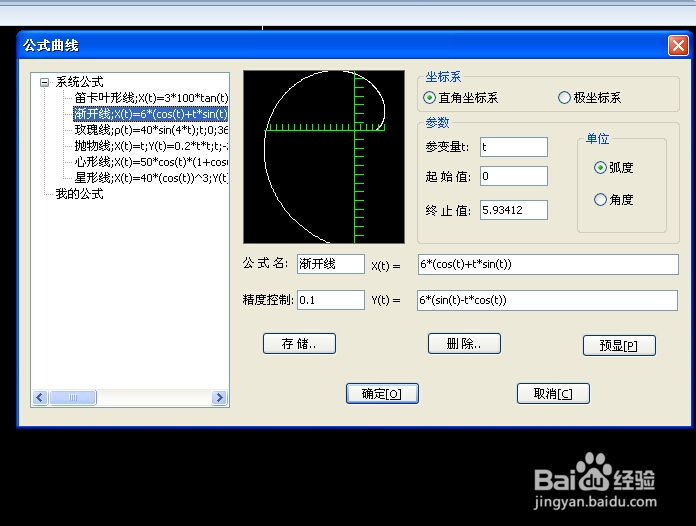The height and width of the screenshot is (526, 696).
Task: Set unit to 角度
Action: (600, 200)
